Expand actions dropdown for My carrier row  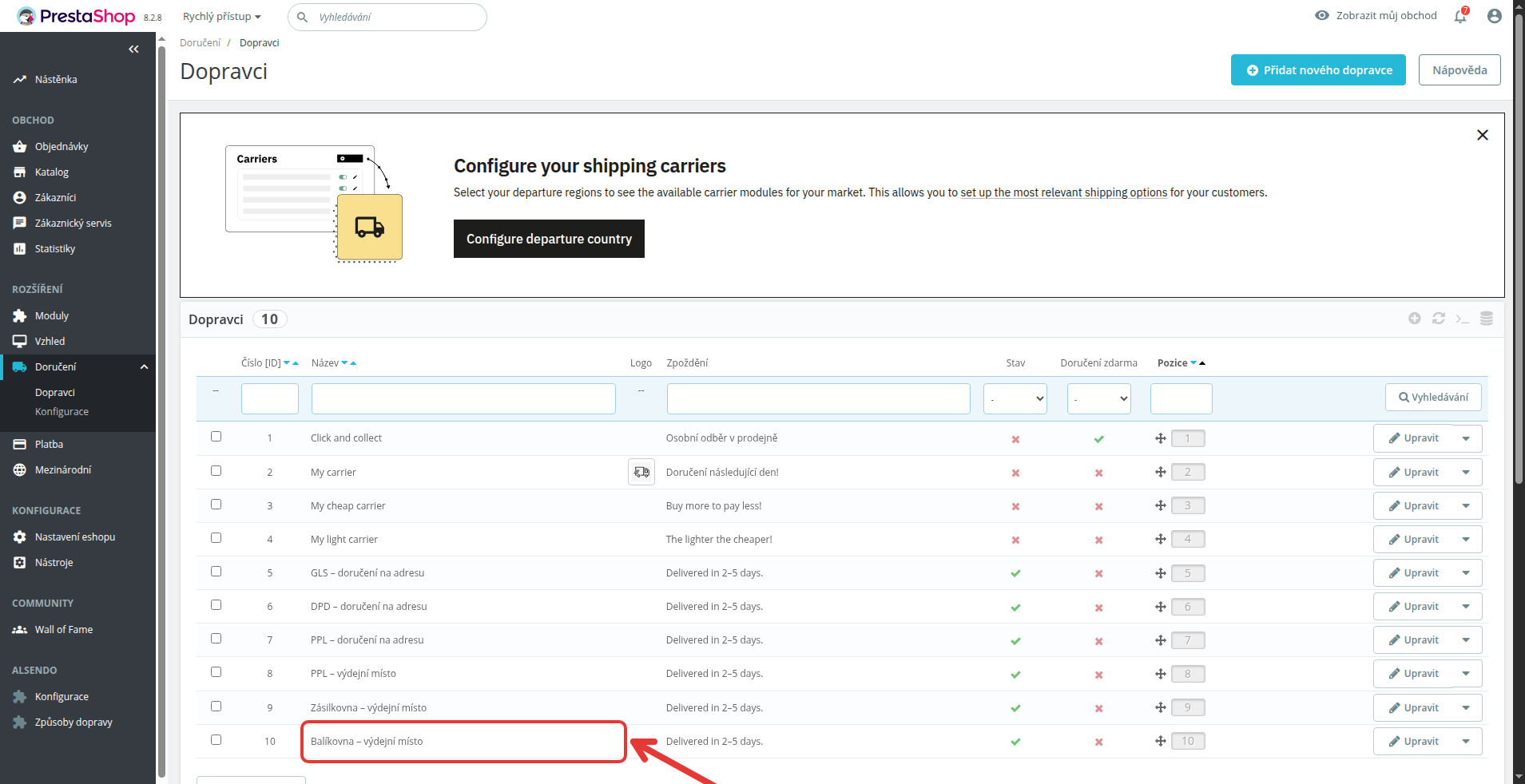coord(1466,473)
